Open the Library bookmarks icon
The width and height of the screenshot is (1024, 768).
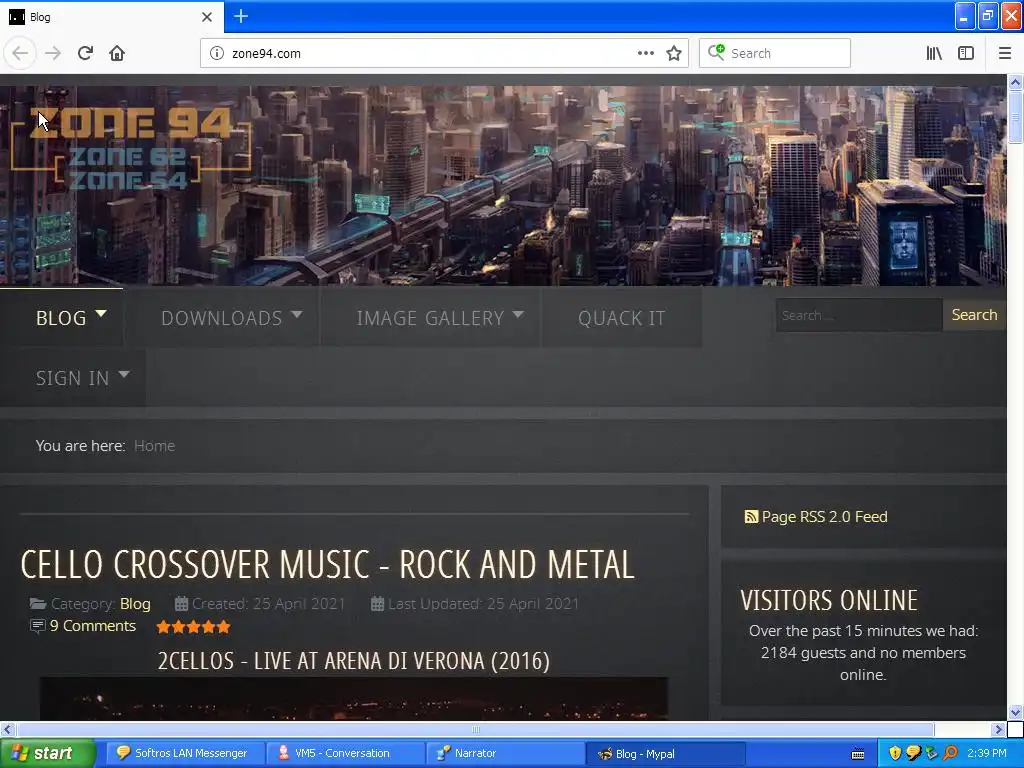tap(934, 53)
